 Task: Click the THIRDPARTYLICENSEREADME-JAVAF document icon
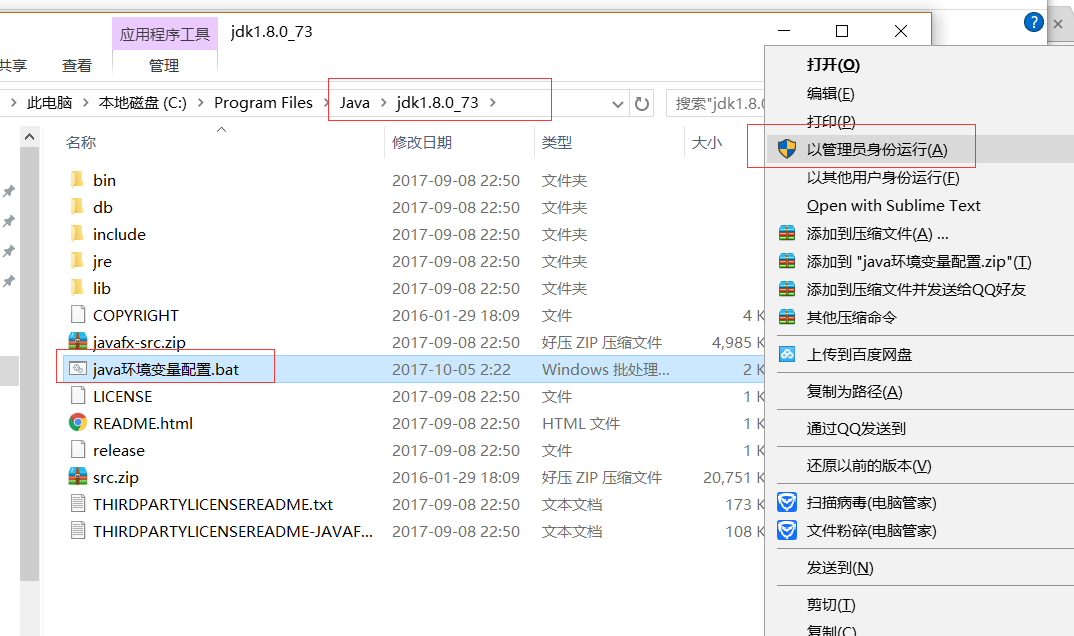click(77, 531)
